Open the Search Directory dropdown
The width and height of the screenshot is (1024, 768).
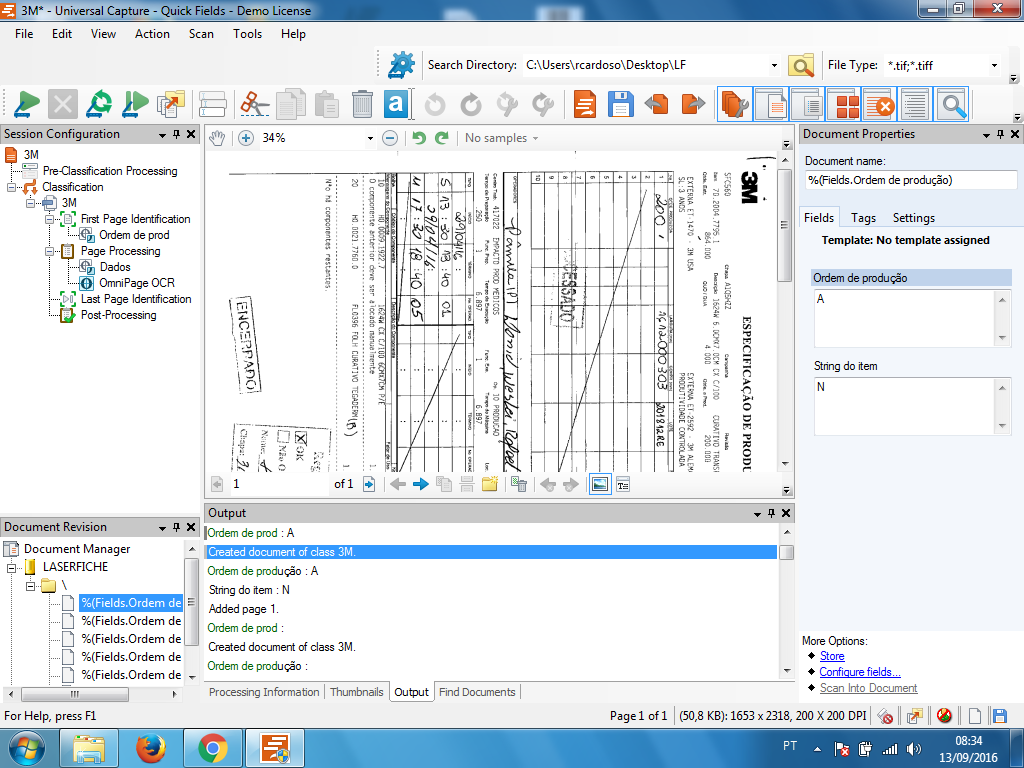pos(774,66)
